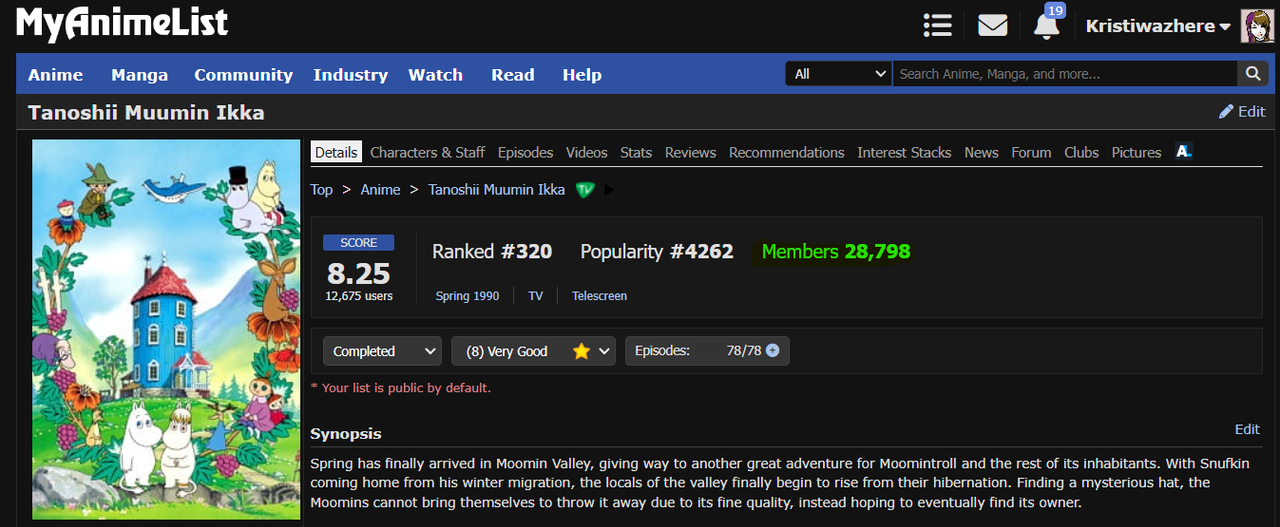The width and height of the screenshot is (1280, 527).
Task: Click the play arrow icon in breadcrumb
Action: pyautogui.click(x=609, y=189)
